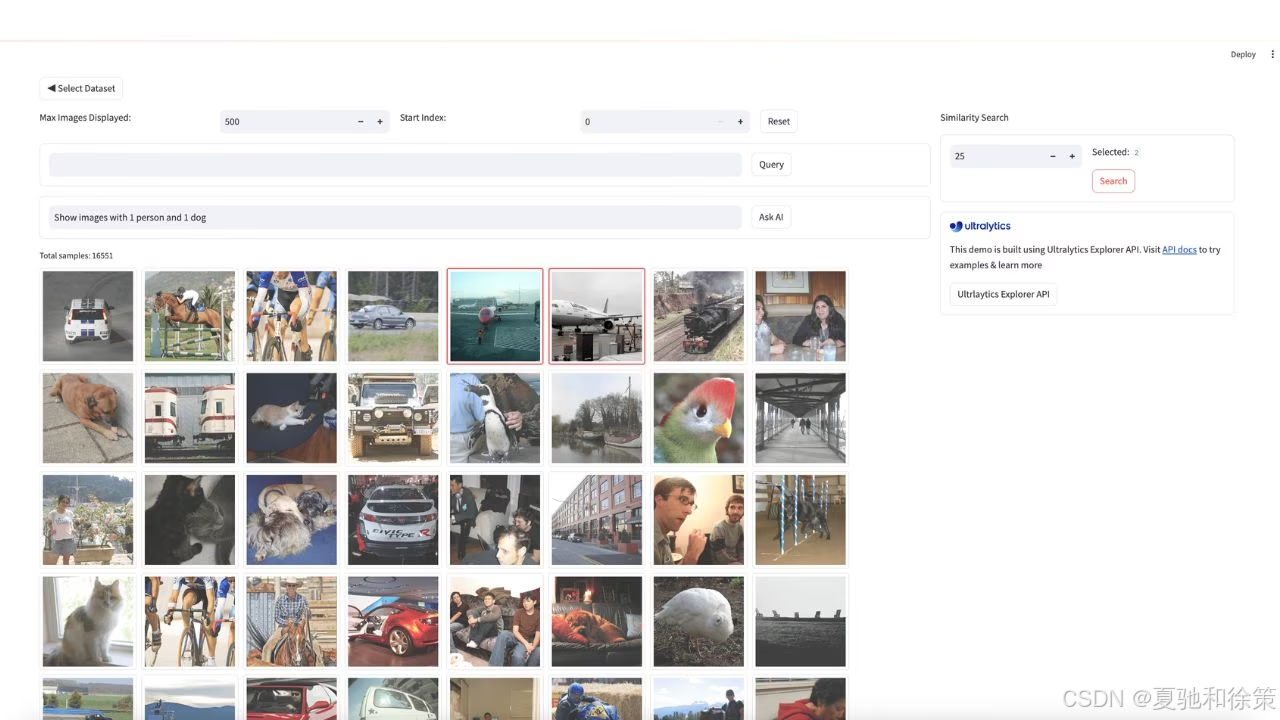Click the Total samples: 16551 text
The width and height of the screenshot is (1280, 720).
tap(76, 255)
